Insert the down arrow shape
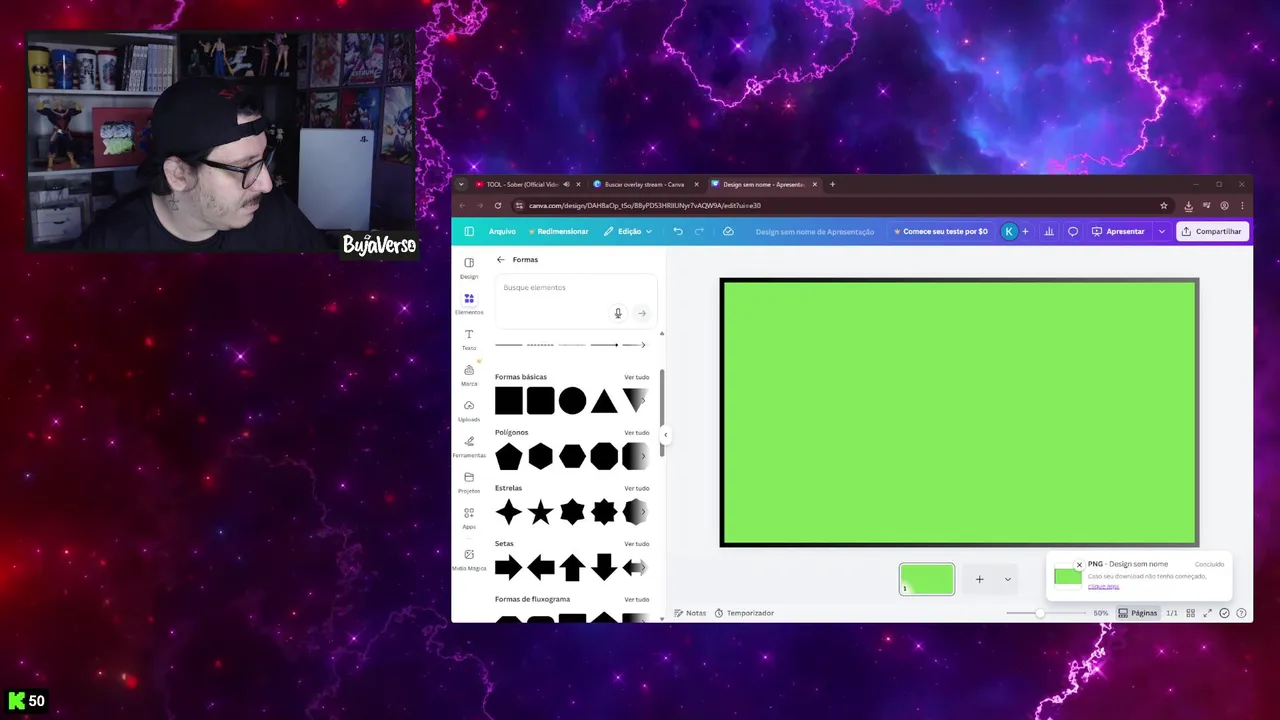 604,568
